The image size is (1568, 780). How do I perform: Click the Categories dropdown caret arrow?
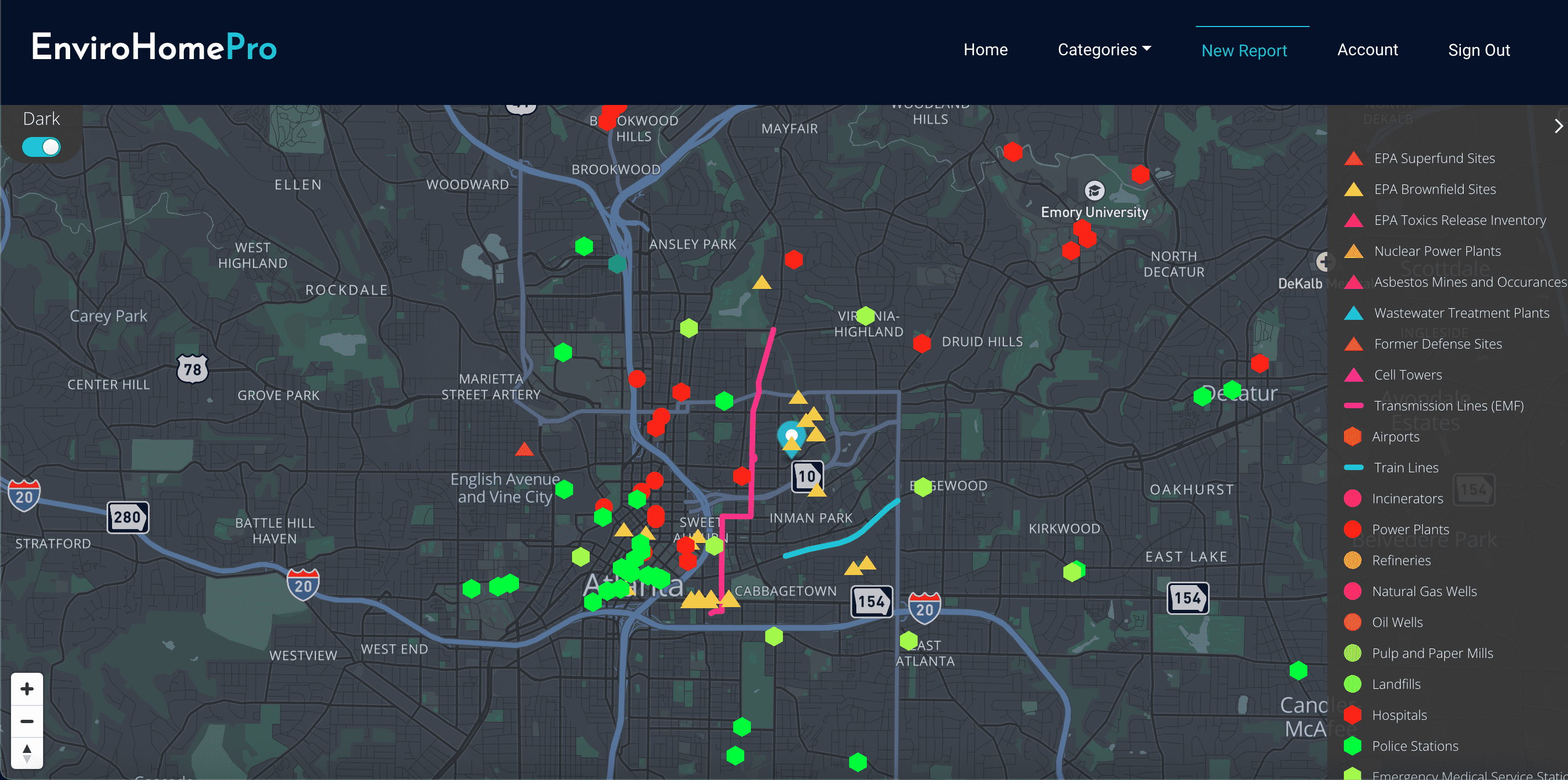point(1147,49)
